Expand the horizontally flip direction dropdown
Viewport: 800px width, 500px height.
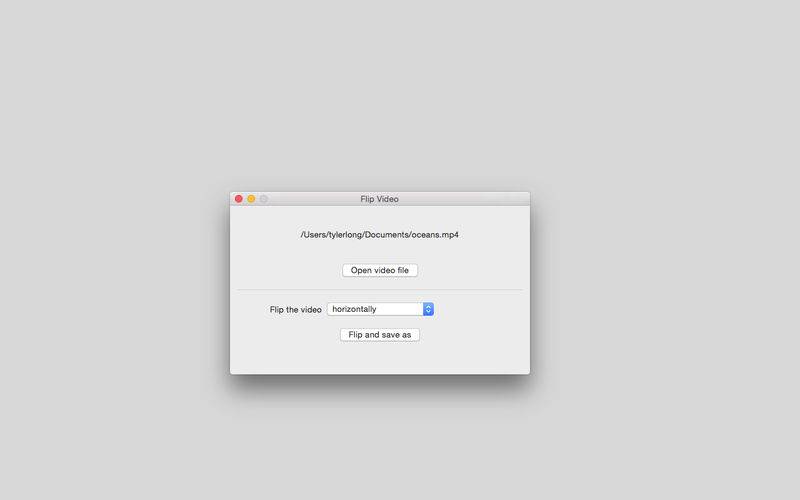[x=380, y=309]
